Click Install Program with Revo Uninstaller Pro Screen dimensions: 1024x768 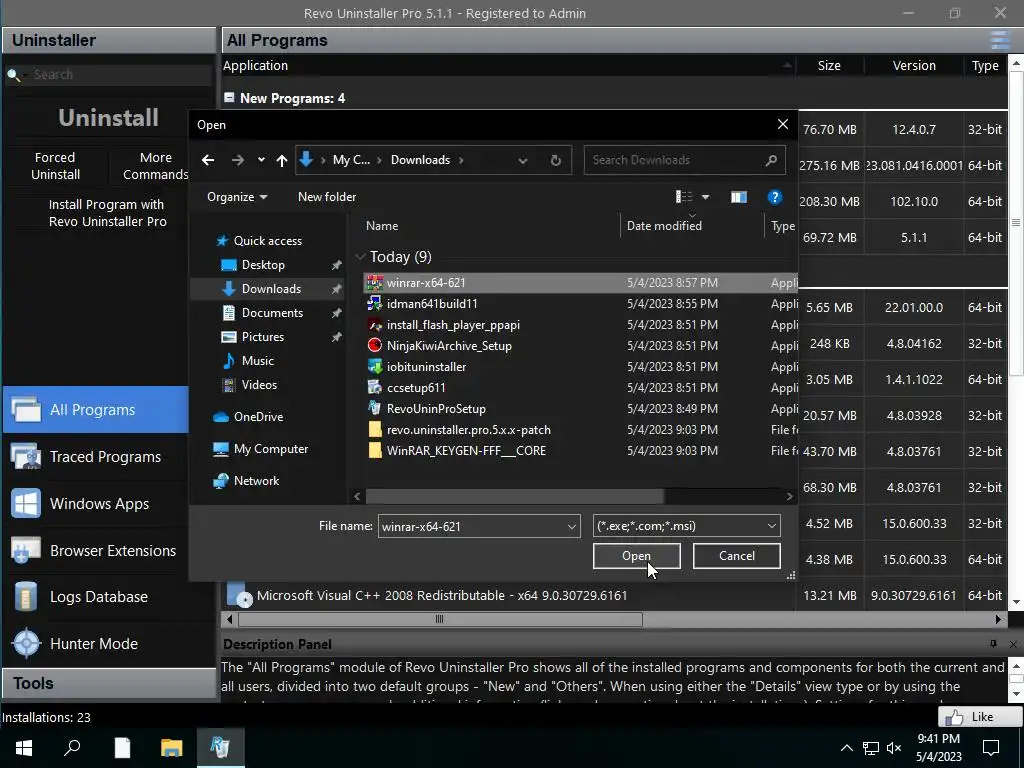click(x=108, y=213)
